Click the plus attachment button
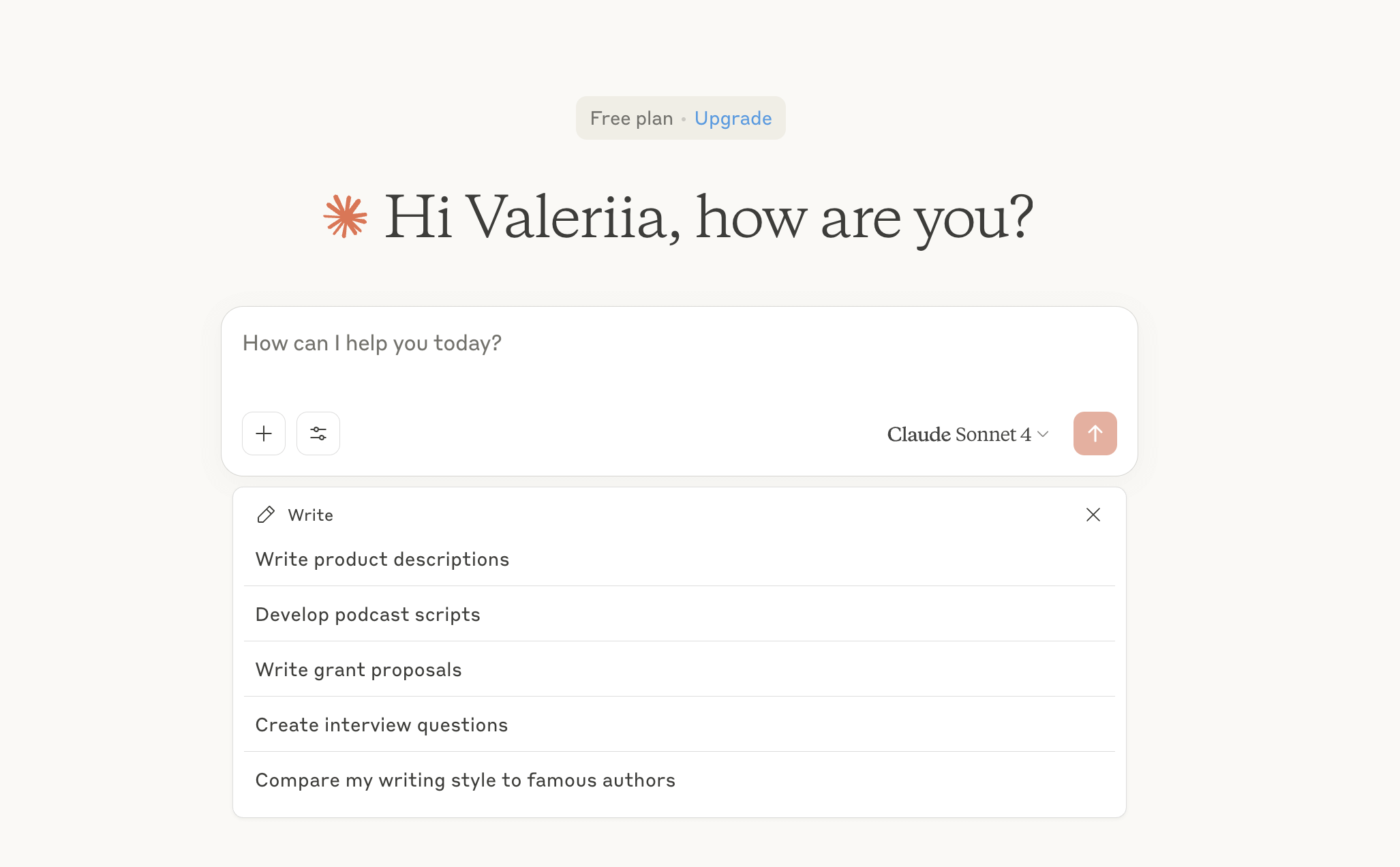This screenshot has width=1400, height=867. tap(264, 433)
